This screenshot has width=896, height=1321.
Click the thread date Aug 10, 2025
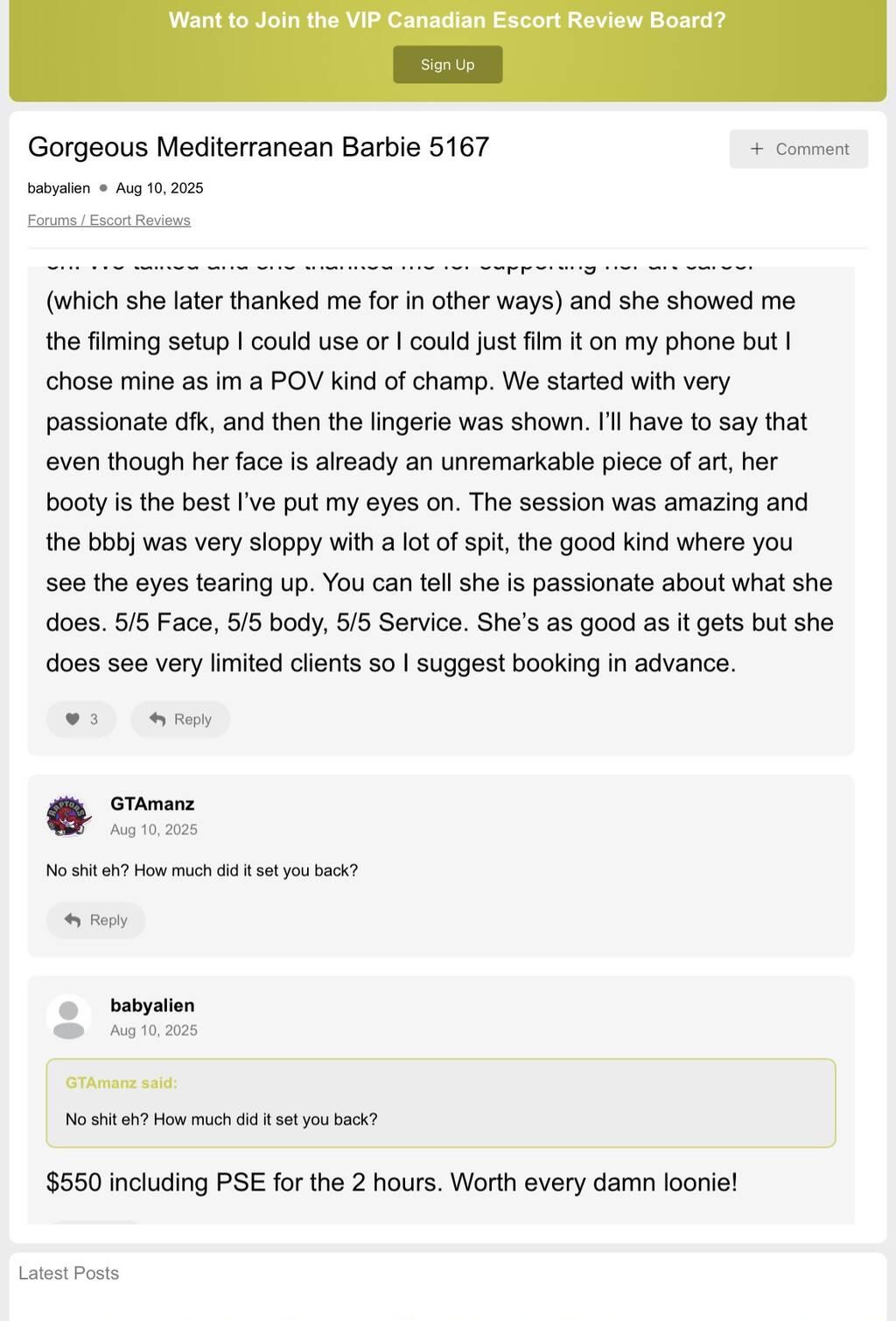coord(159,188)
